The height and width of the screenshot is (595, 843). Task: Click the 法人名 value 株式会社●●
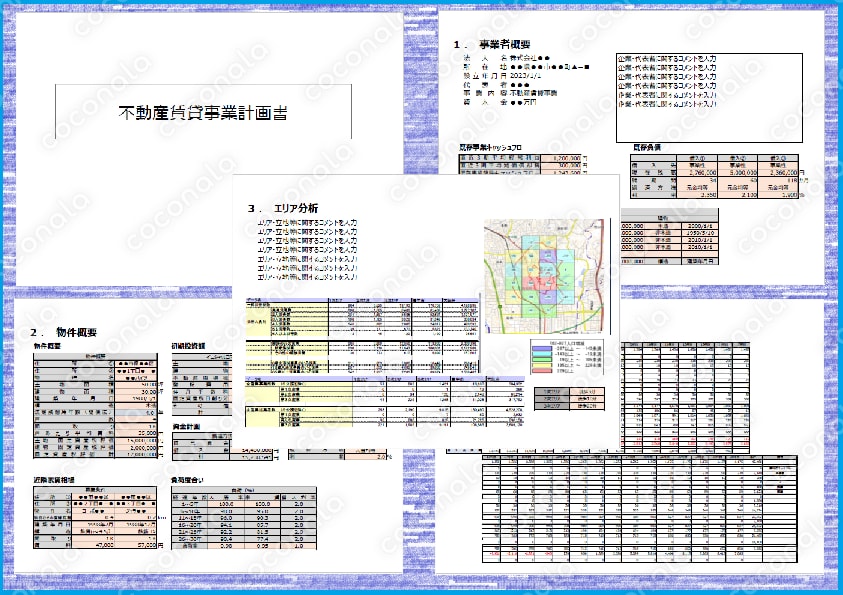pyautogui.click(x=530, y=58)
